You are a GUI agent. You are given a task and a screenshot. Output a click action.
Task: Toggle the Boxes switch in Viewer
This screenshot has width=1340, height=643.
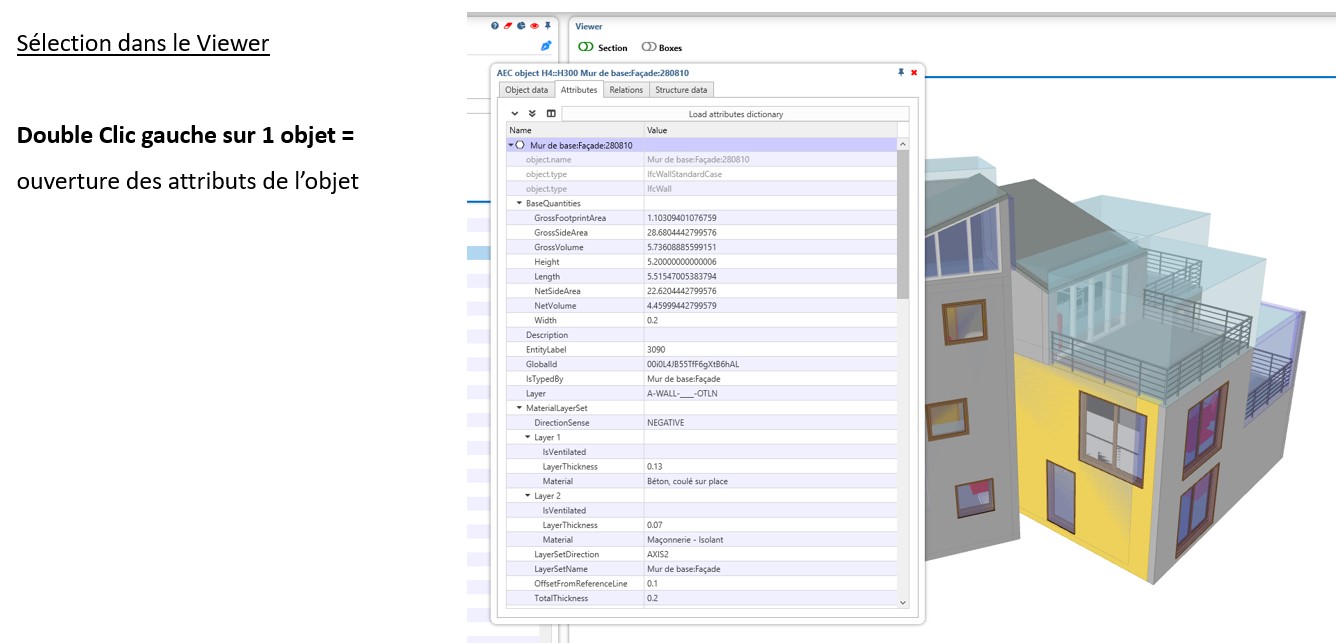[x=649, y=47]
